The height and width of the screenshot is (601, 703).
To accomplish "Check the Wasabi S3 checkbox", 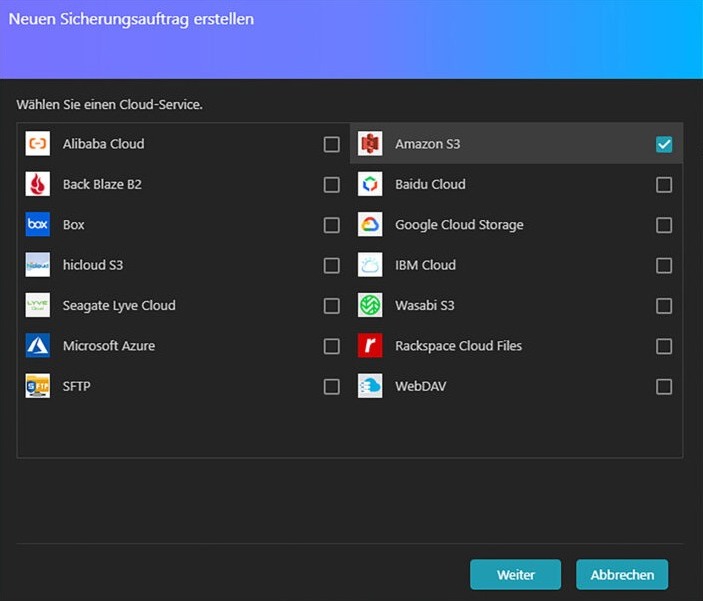I will pyautogui.click(x=664, y=306).
